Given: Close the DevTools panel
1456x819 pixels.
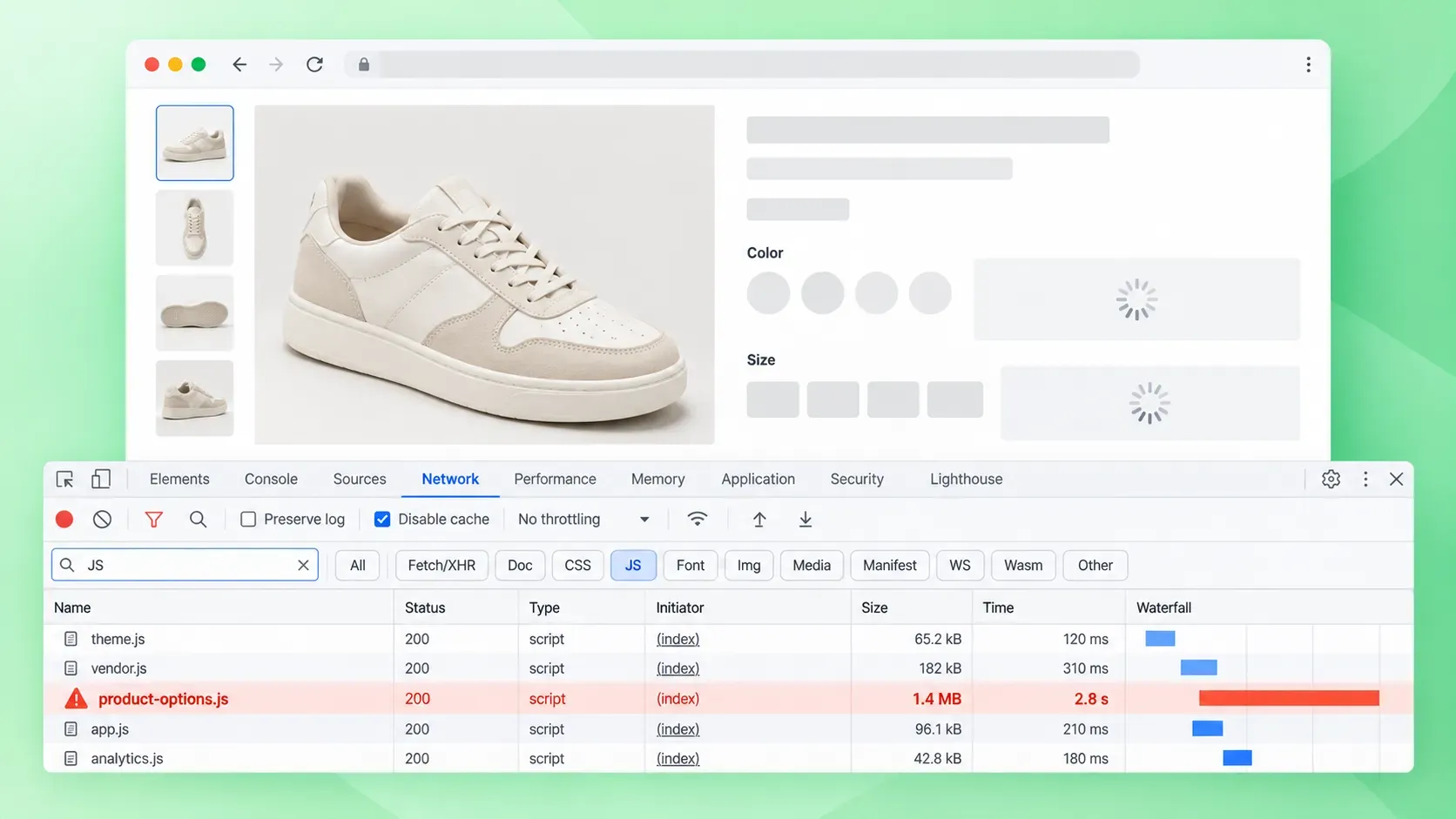Looking at the screenshot, I should click(1396, 480).
